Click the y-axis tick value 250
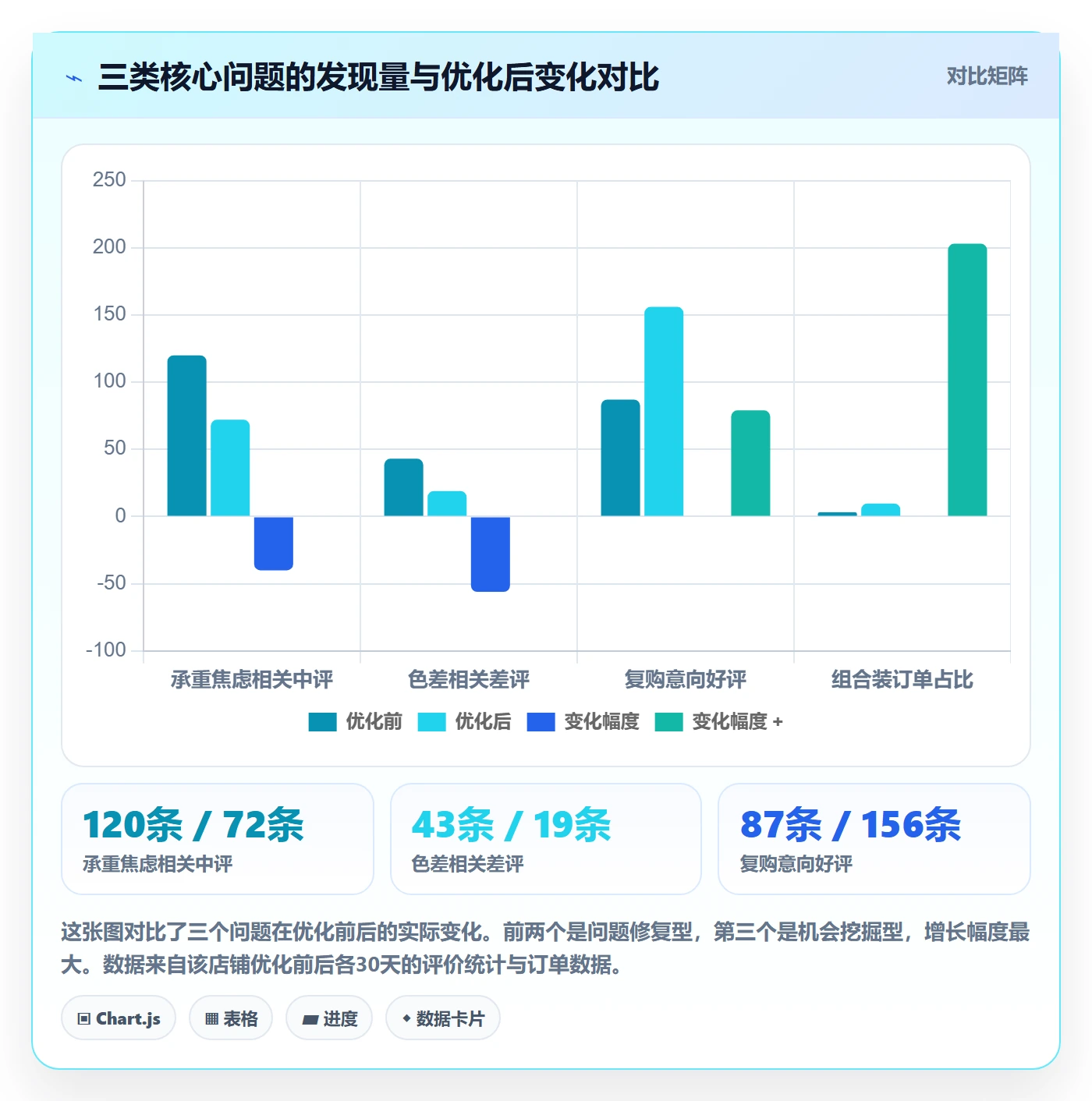Image resolution: width=1092 pixels, height=1101 pixels. pos(109,180)
